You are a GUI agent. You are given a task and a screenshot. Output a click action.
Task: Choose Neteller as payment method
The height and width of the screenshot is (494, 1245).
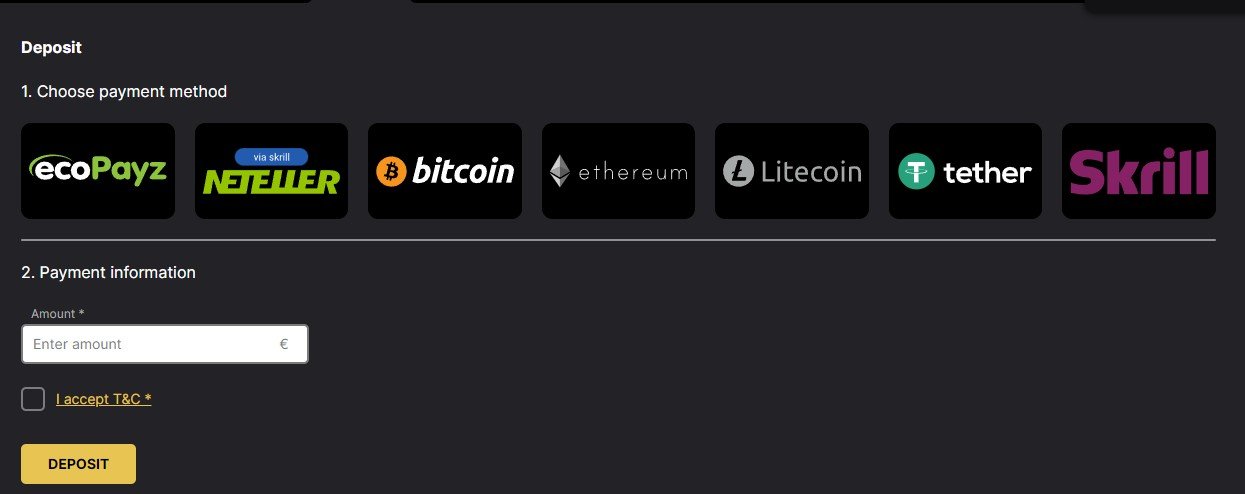click(271, 171)
